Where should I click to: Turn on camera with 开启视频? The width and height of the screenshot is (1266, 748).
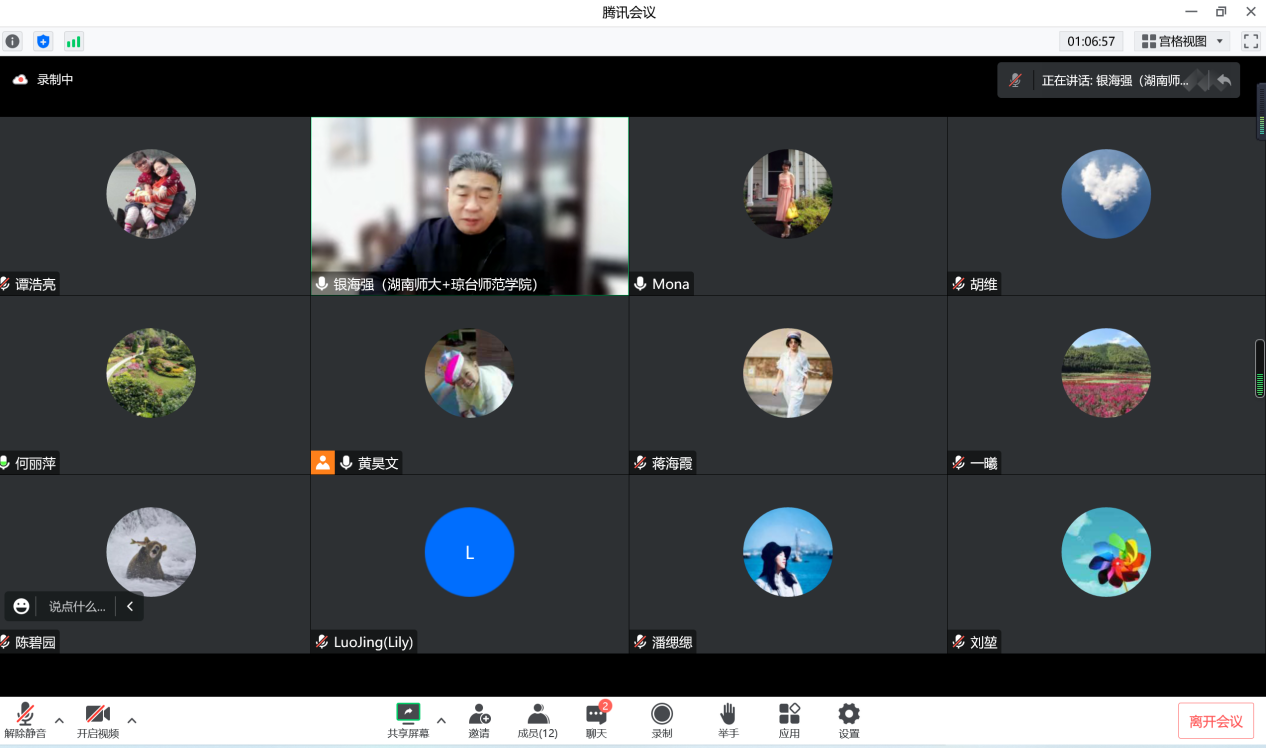pyautogui.click(x=97, y=720)
